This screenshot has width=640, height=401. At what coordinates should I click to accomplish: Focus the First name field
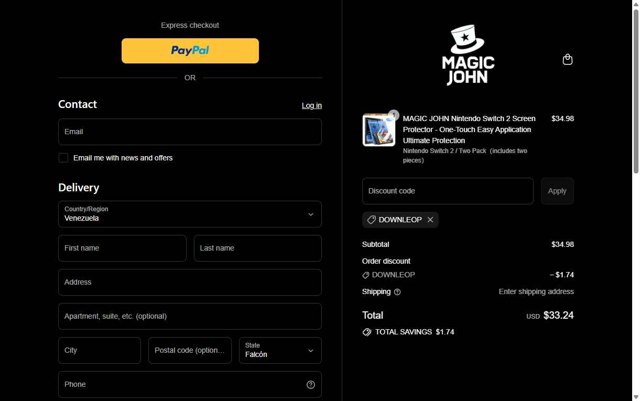[122, 248]
